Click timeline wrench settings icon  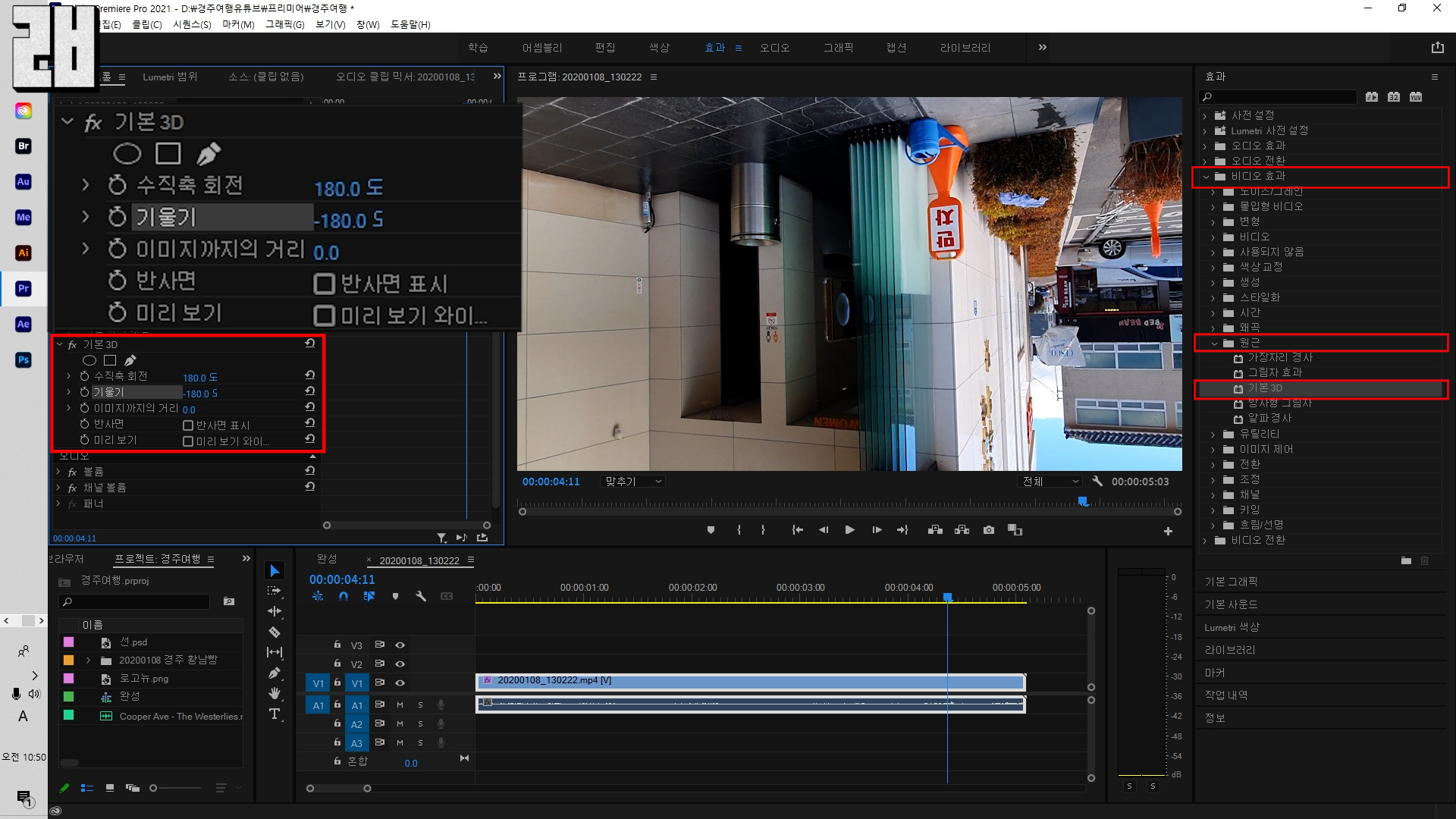coord(421,597)
